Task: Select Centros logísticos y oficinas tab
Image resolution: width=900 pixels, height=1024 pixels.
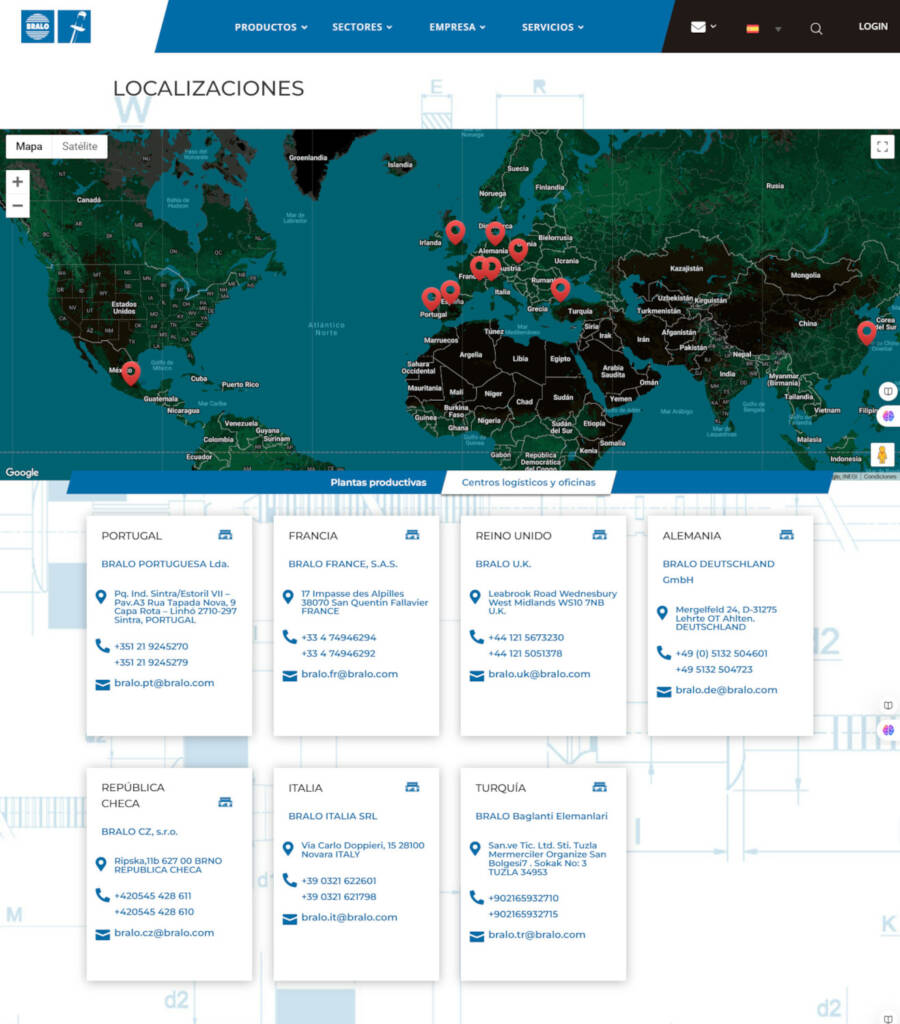Action: [x=528, y=482]
